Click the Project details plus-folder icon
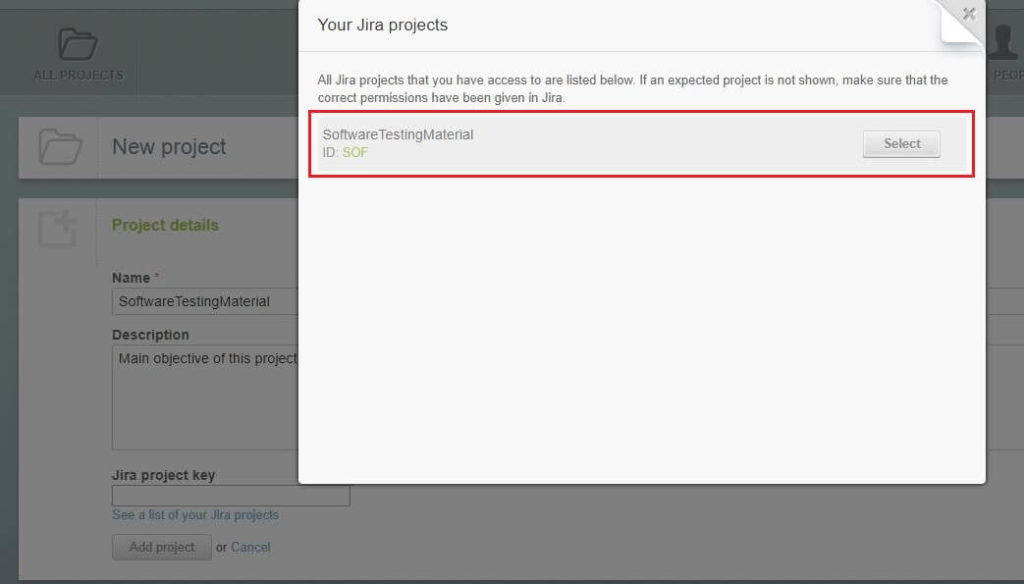Viewport: 1024px width, 584px height. 57,227
